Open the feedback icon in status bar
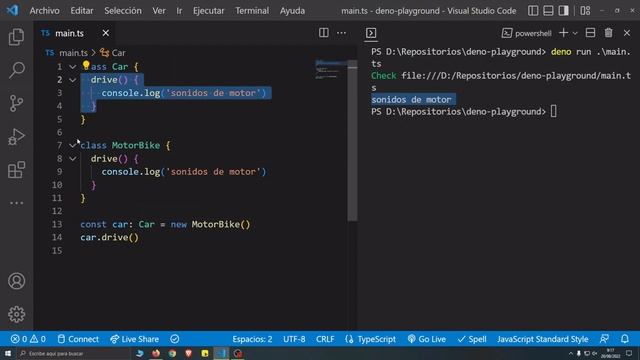 pyautogui.click(x=604, y=339)
